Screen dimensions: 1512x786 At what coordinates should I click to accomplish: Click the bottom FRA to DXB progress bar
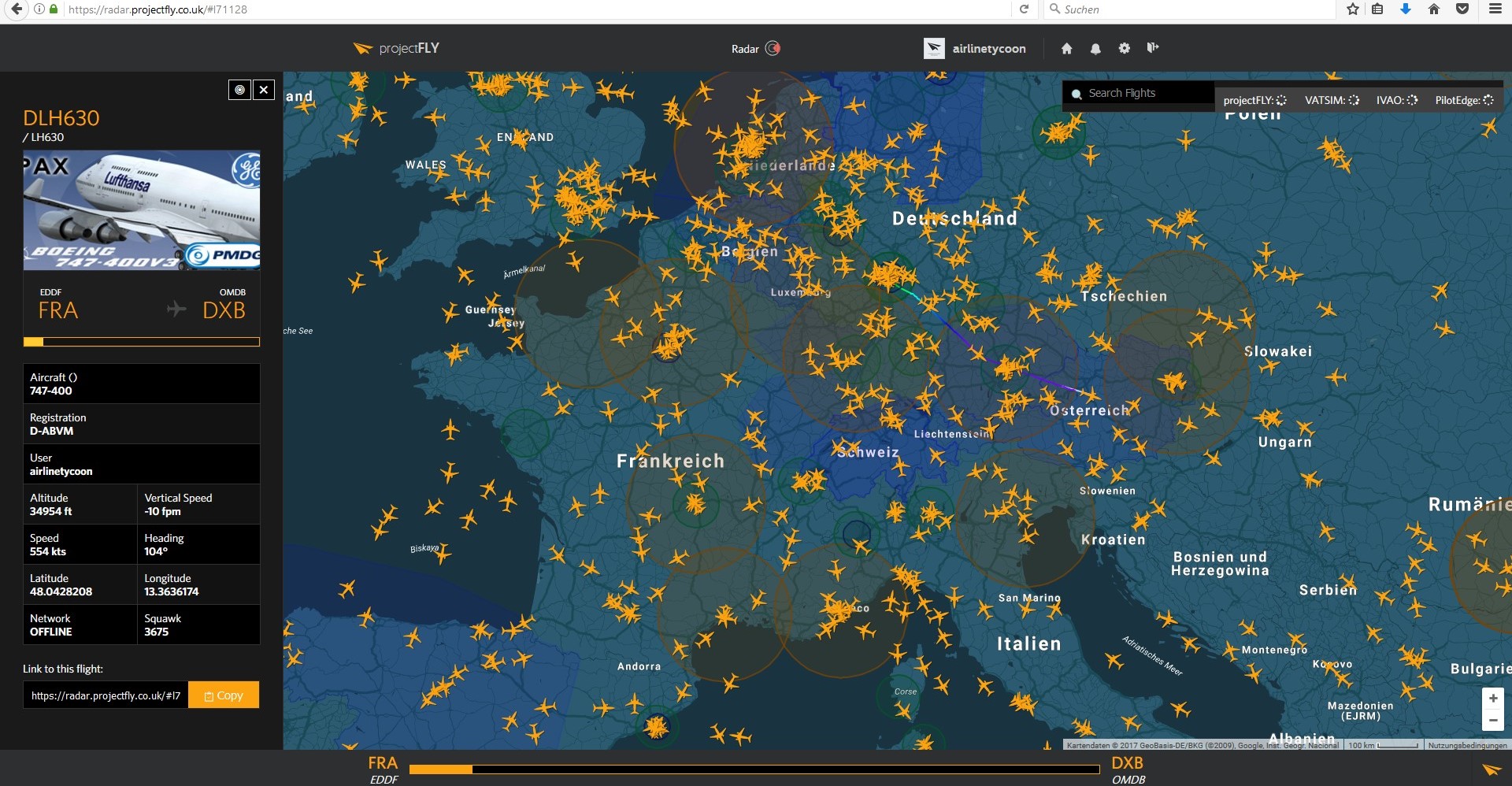click(754, 769)
